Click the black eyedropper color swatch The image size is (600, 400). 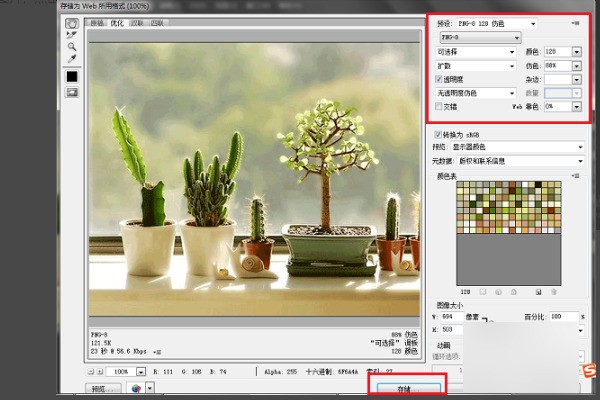coord(72,76)
